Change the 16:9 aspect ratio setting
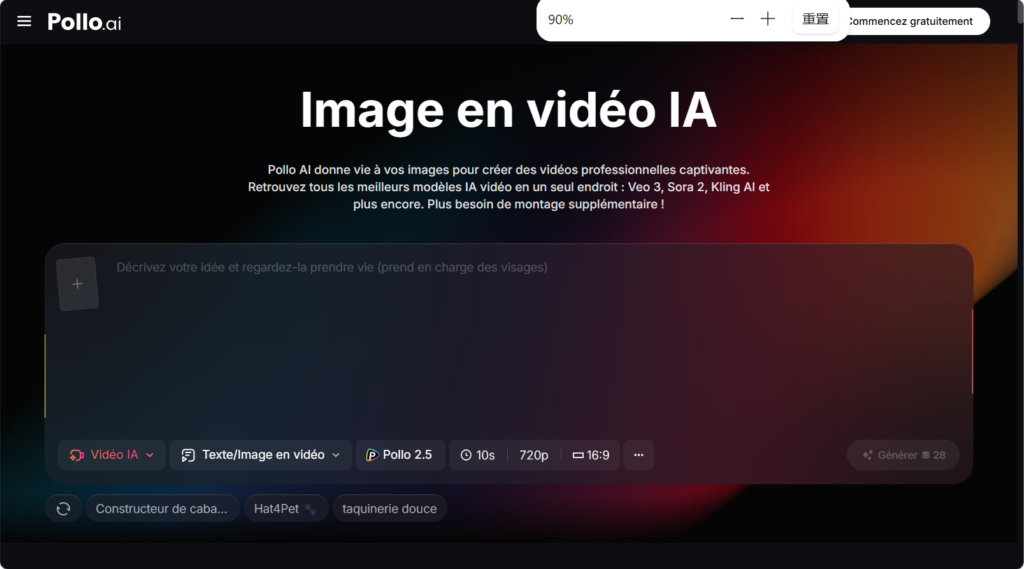The height and width of the screenshot is (569, 1024). (591, 455)
